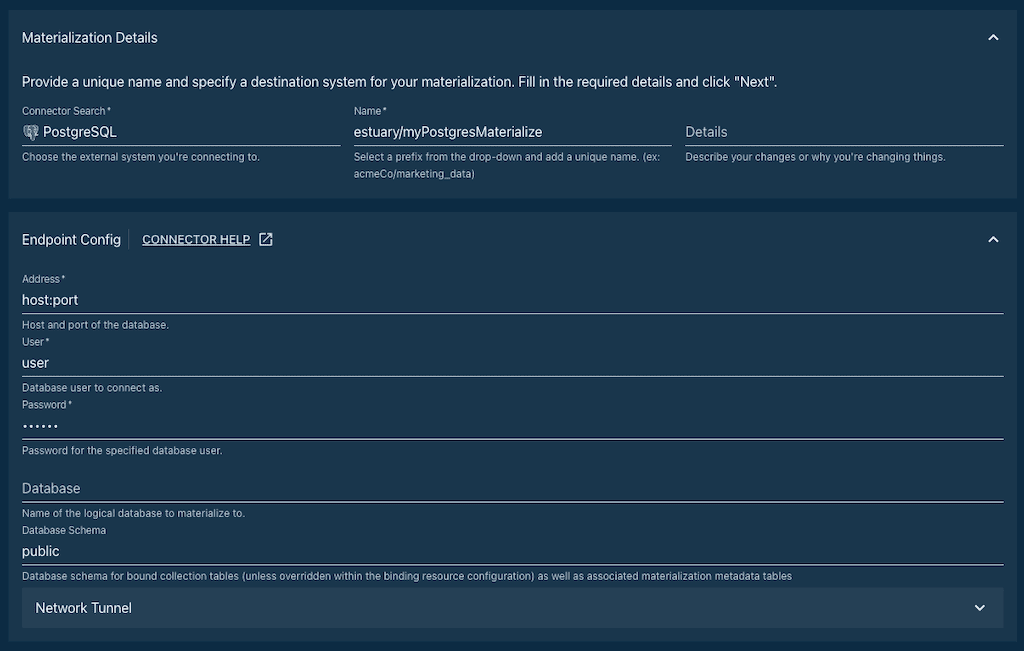Viewport: 1024px width, 651px height.
Task: Focus the Details description field
Action: point(840,131)
